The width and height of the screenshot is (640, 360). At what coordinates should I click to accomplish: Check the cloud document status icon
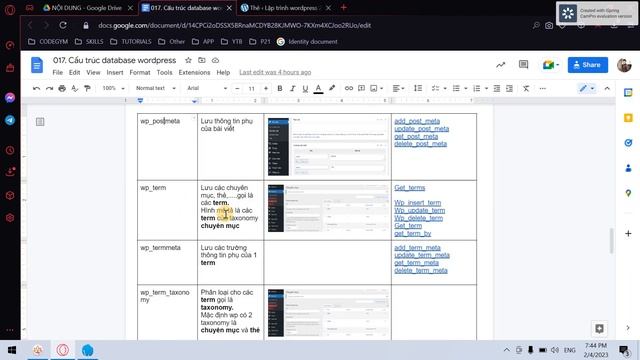(215, 60)
